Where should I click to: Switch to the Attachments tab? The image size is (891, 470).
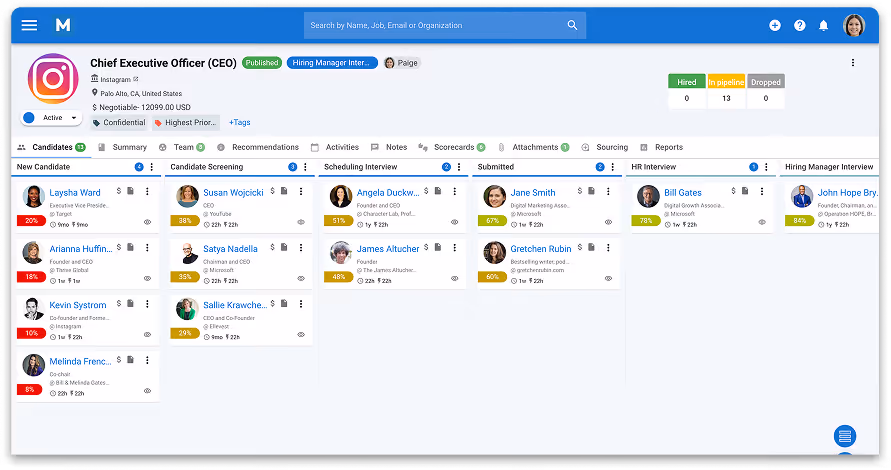click(x=534, y=147)
